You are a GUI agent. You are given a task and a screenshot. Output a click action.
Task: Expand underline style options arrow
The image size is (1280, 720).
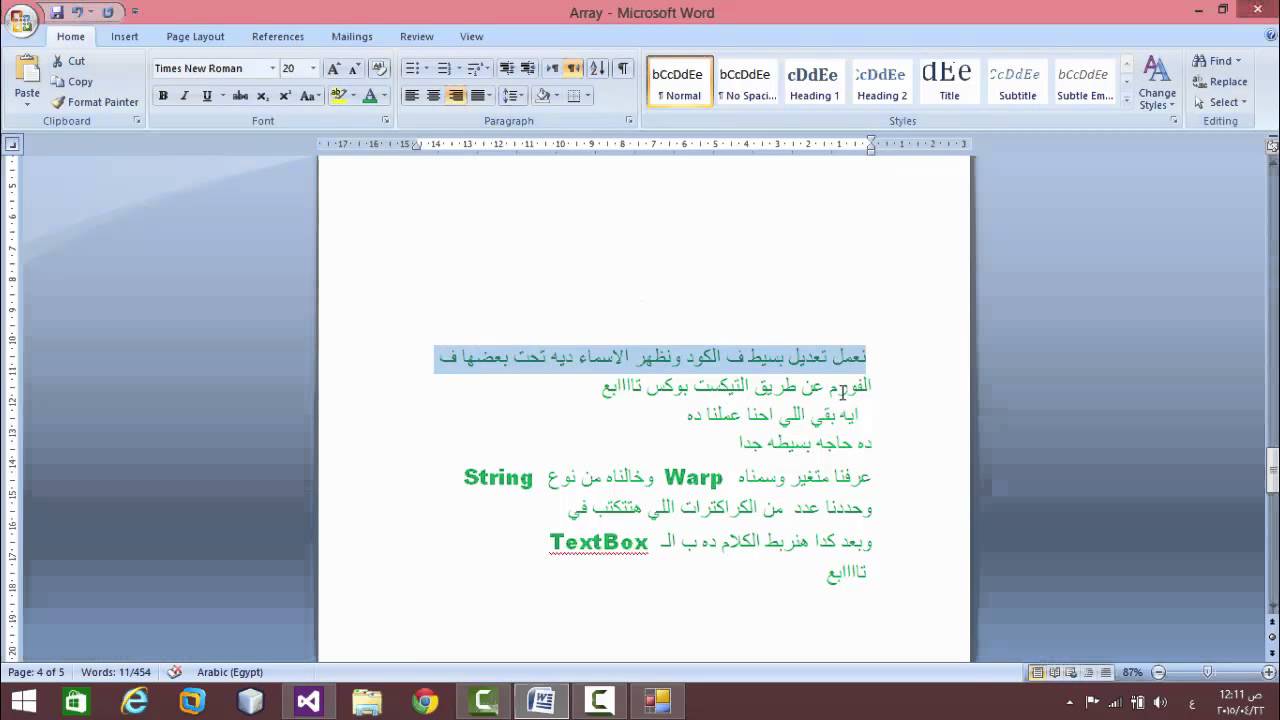coord(222,96)
